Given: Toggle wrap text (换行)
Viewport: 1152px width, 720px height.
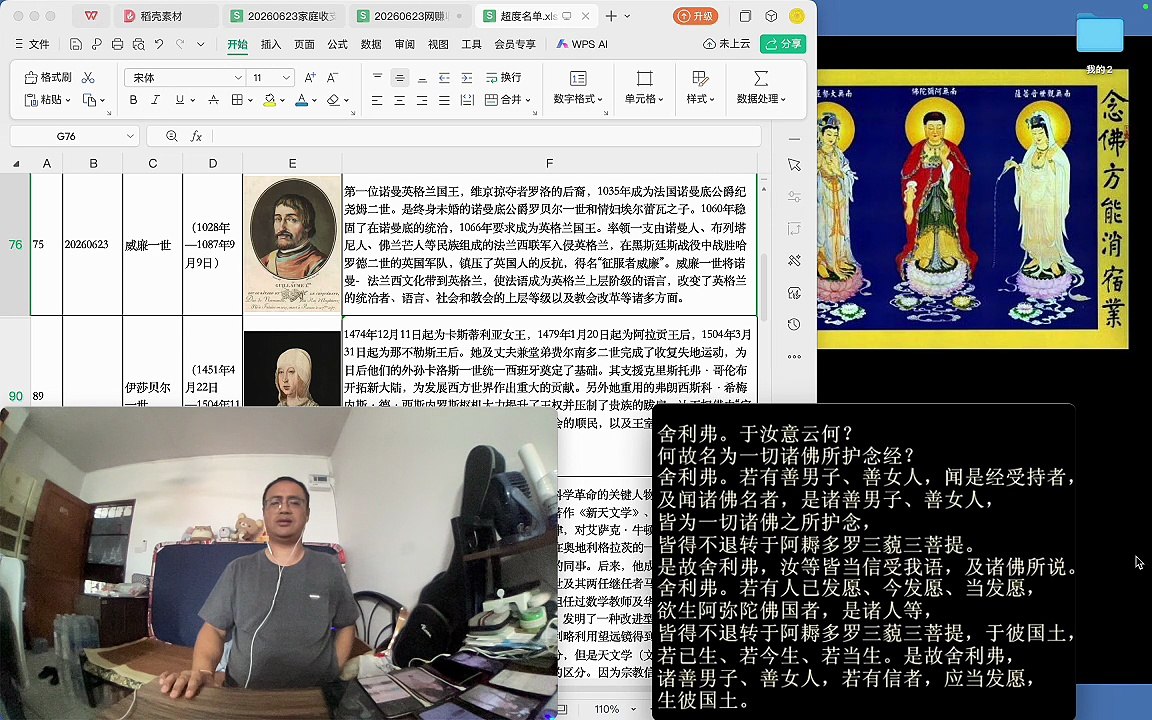Looking at the screenshot, I should (503, 77).
